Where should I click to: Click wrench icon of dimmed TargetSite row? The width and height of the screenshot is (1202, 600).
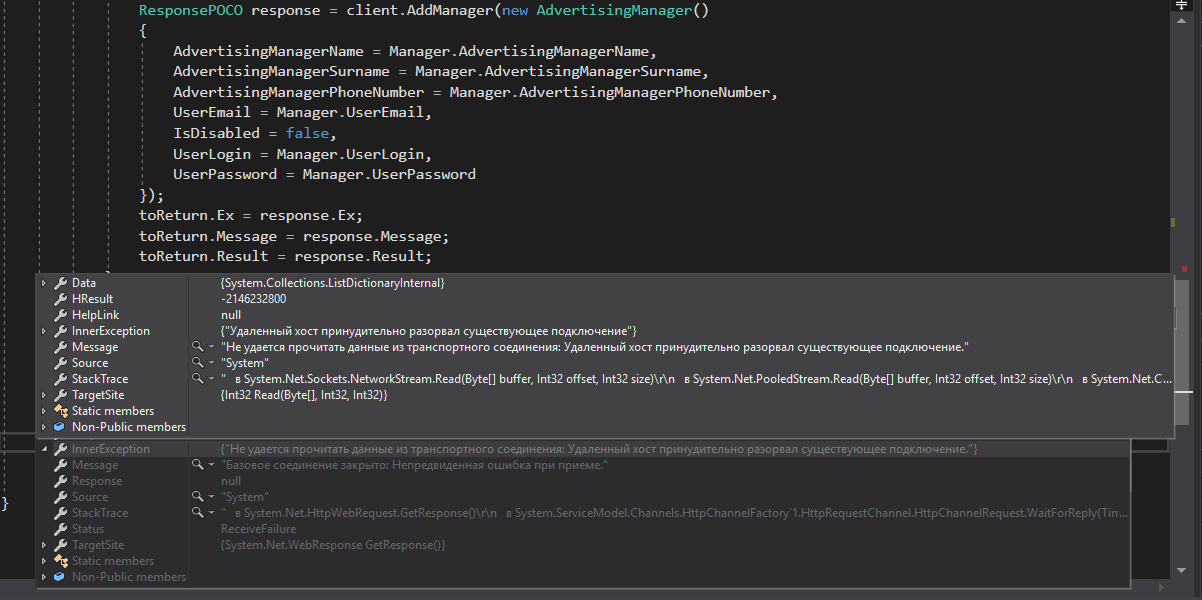click(60, 545)
